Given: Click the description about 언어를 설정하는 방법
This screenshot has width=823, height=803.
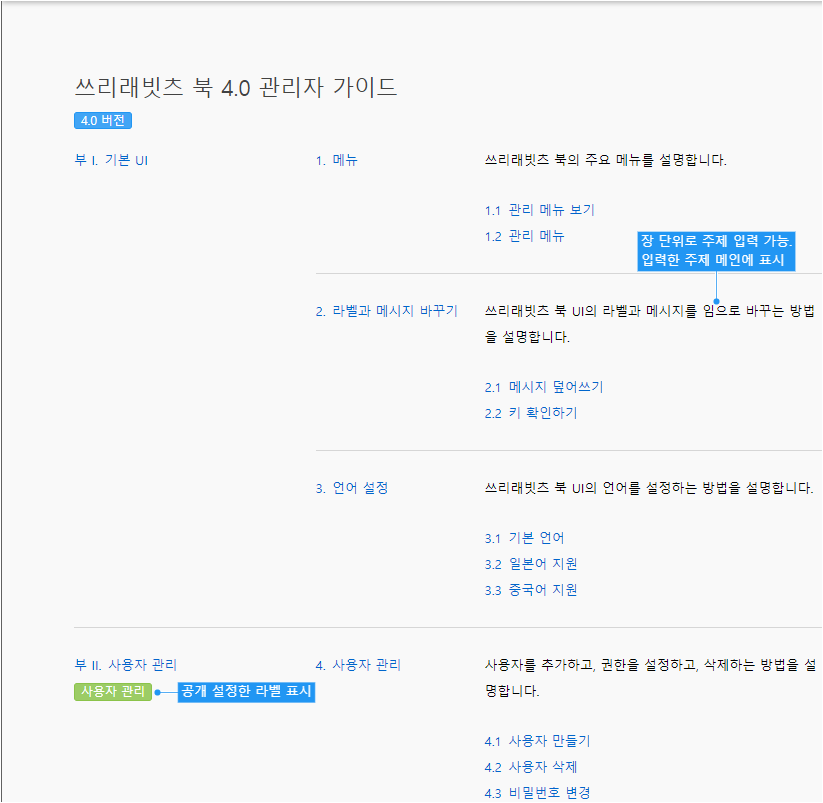Looking at the screenshot, I should click(649, 488).
